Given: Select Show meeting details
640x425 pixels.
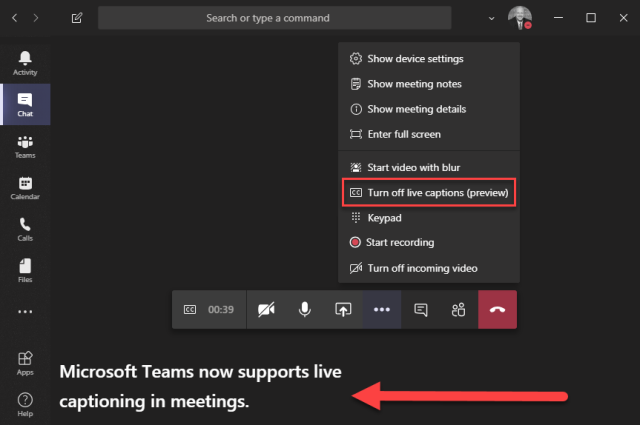Looking at the screenshot, I should (429, 109).
